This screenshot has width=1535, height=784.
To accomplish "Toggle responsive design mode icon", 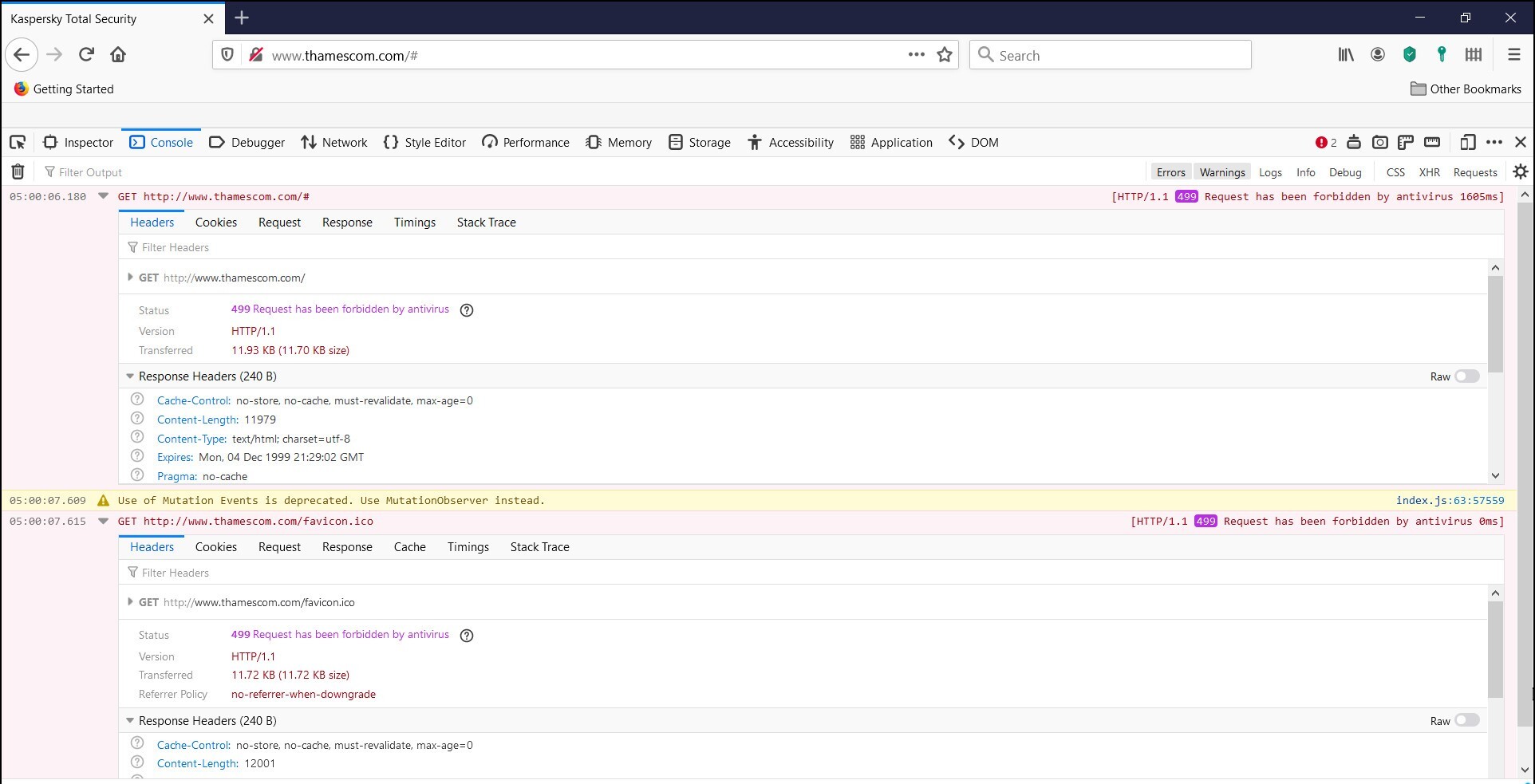I will pos(1466,143).
